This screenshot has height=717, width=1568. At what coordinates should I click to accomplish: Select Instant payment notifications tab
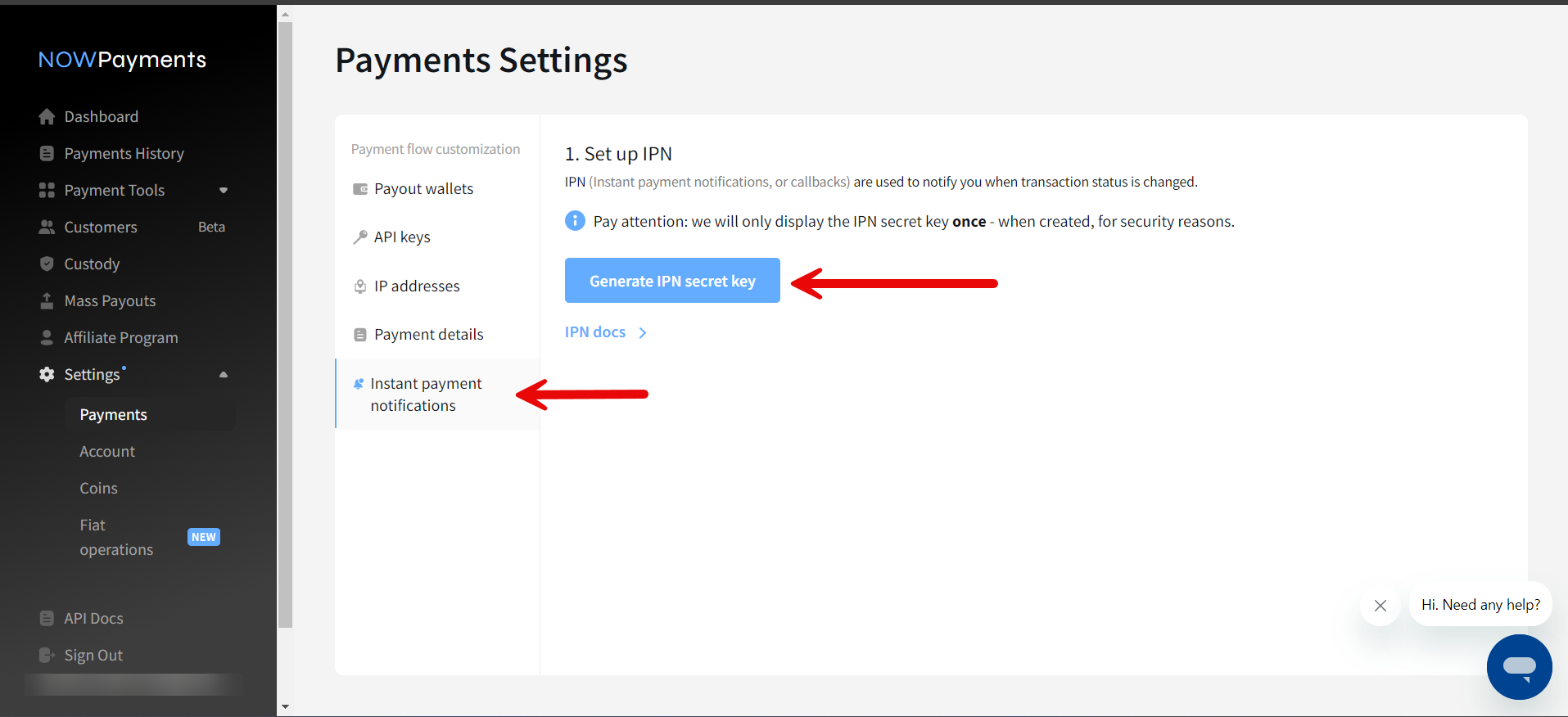(x=426, y=395)
